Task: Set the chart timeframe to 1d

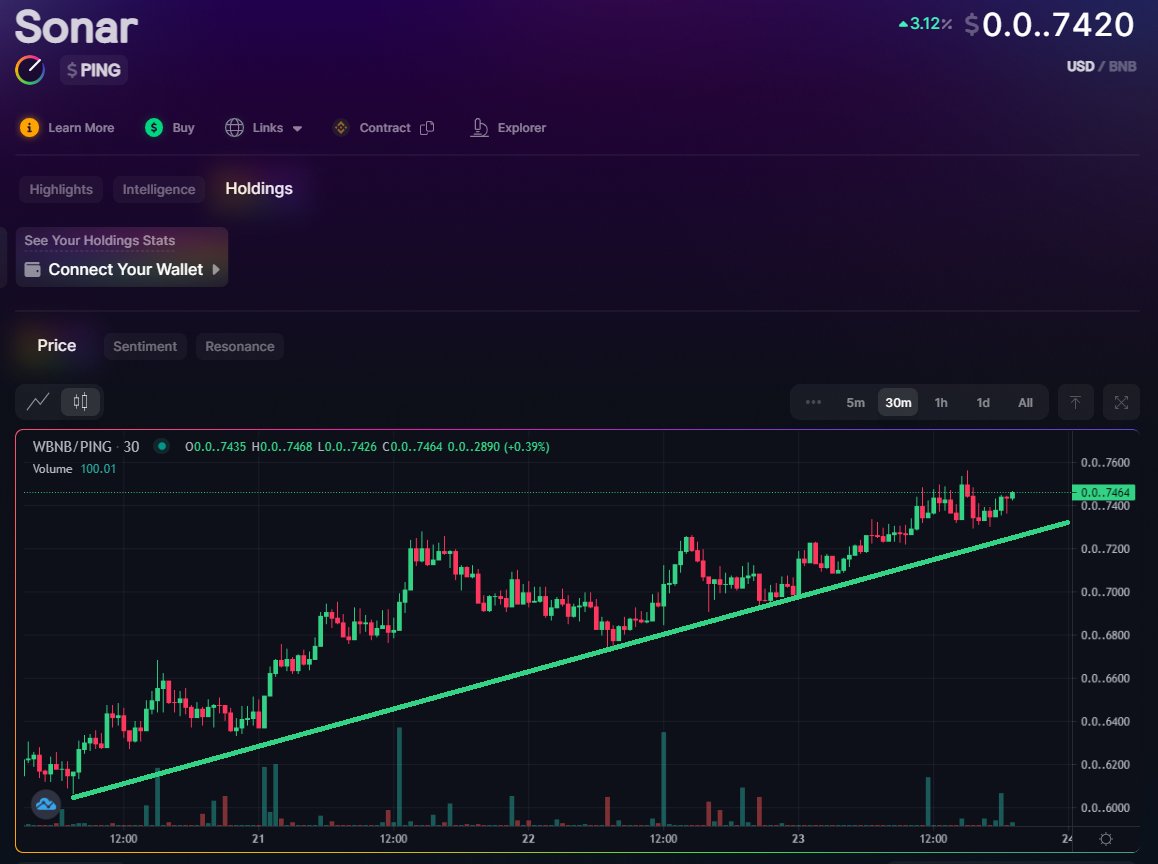Action: [983, 402]
